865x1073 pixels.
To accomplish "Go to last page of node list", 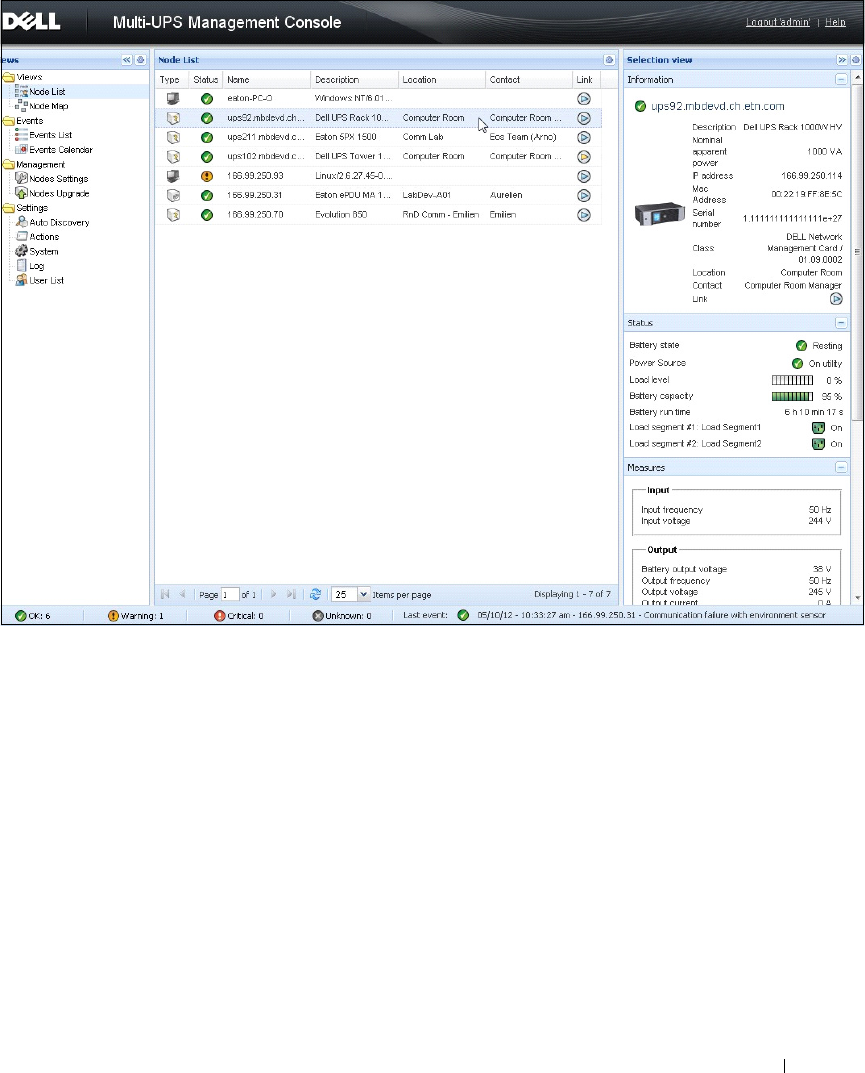I will coord(292,594).
